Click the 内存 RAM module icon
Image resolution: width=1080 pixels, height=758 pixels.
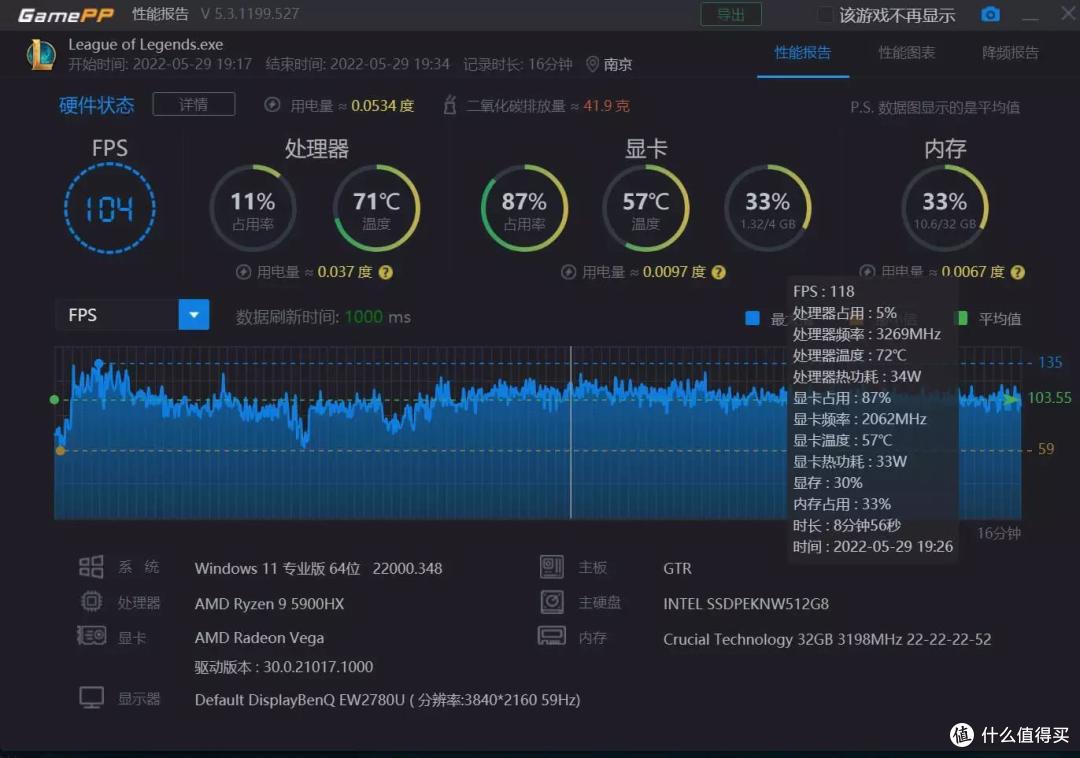[552, 635]
